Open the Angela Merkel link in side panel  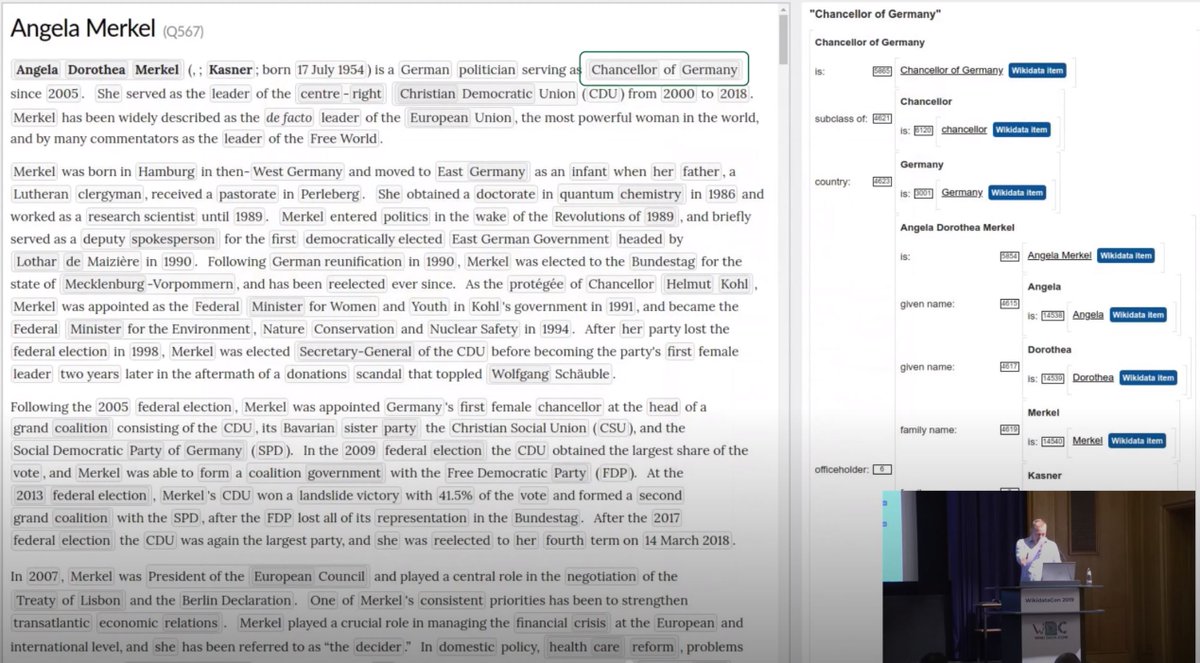pyautogui.click(x=1059, y=255)
